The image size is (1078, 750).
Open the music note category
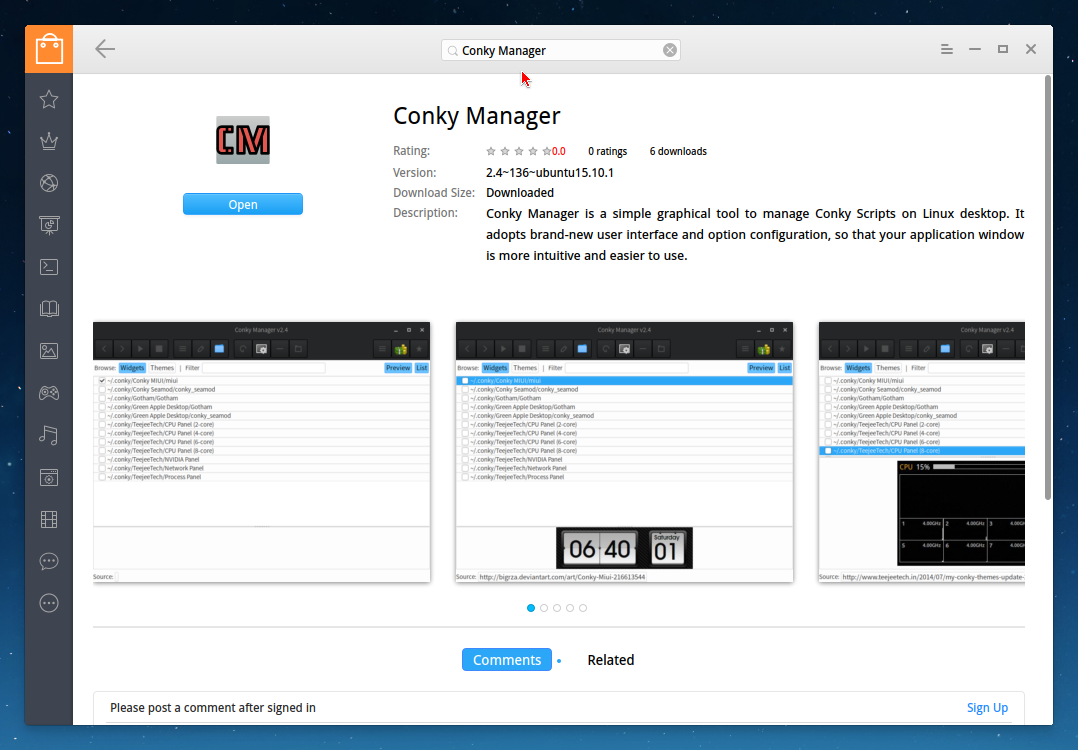point(49,435)
